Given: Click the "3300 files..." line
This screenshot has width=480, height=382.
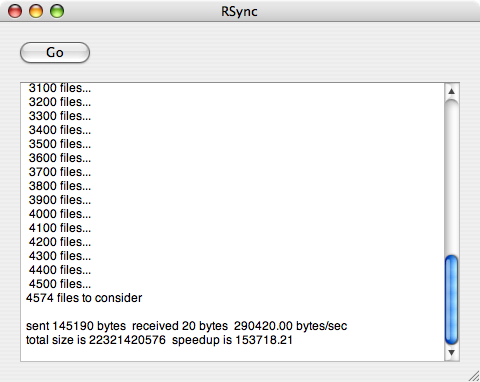Looking at the screenshot, I should click(60, 116).
